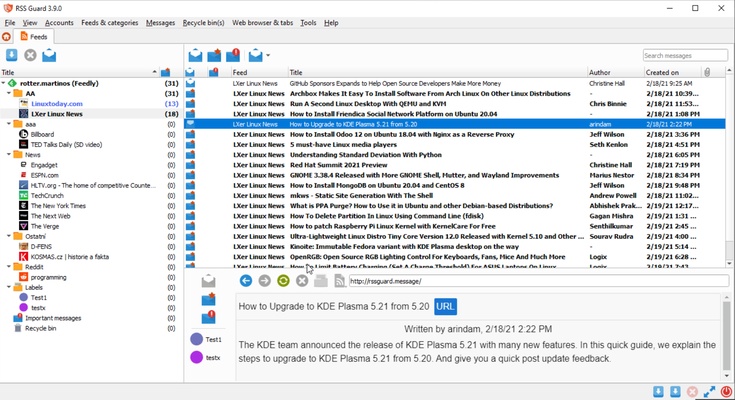Click the RSS feed icon beside address bar
Screen dimensions: 735x400
(340, 281)
